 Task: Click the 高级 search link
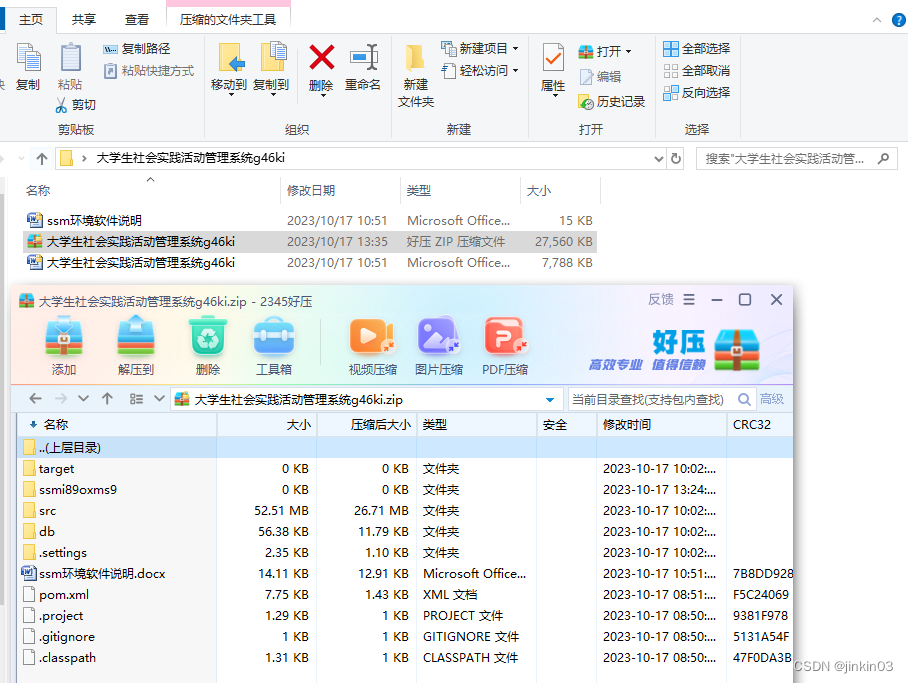click(772, 399)
